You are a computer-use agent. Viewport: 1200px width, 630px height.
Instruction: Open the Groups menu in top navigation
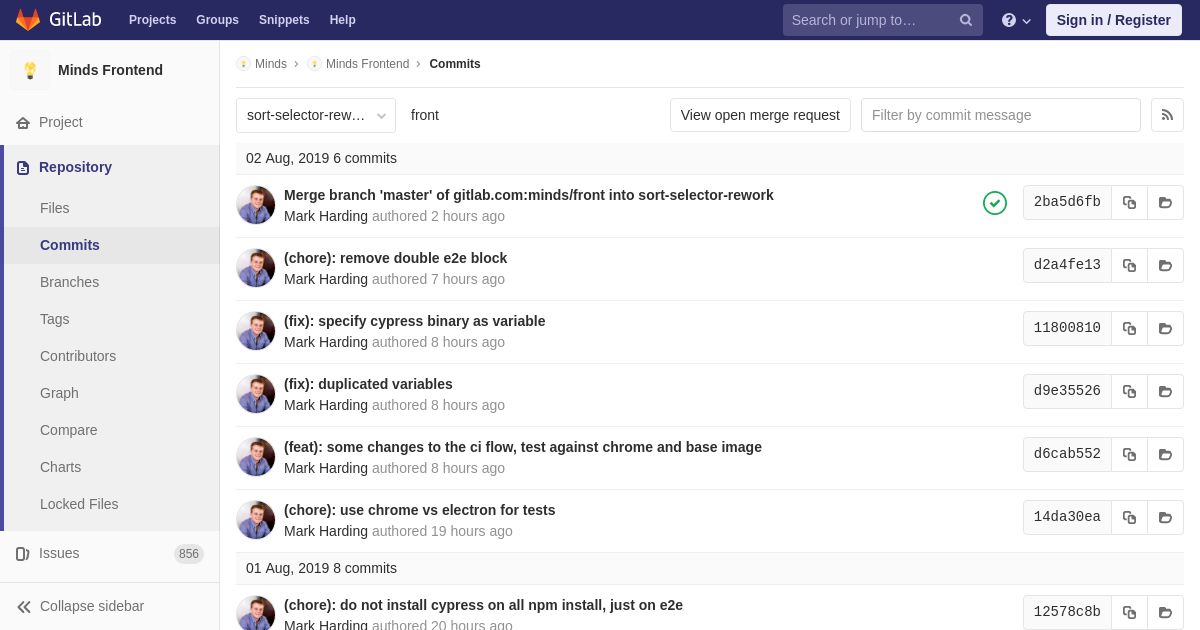217,20
